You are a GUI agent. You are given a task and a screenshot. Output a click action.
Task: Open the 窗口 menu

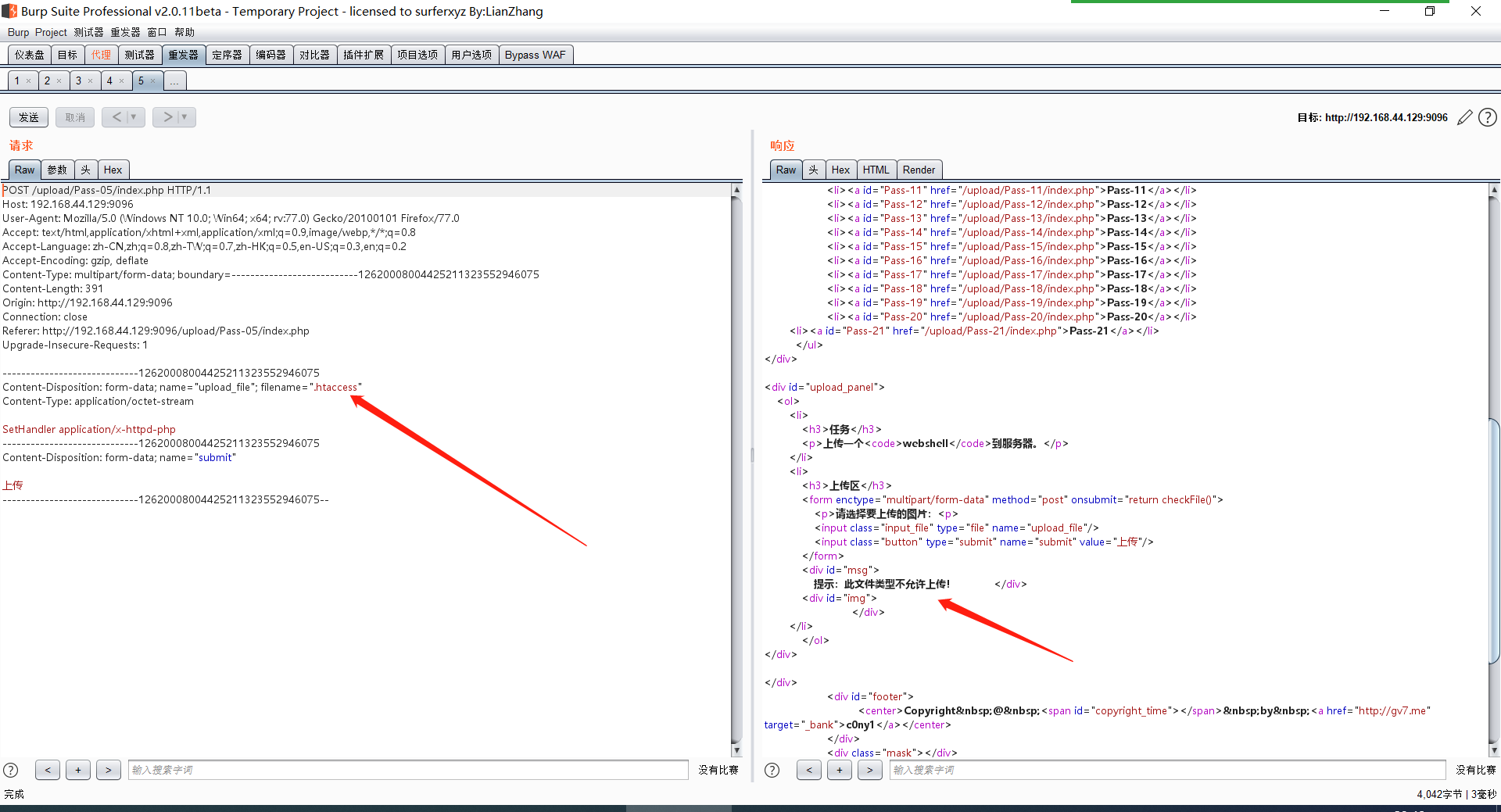tap(157, 32)
